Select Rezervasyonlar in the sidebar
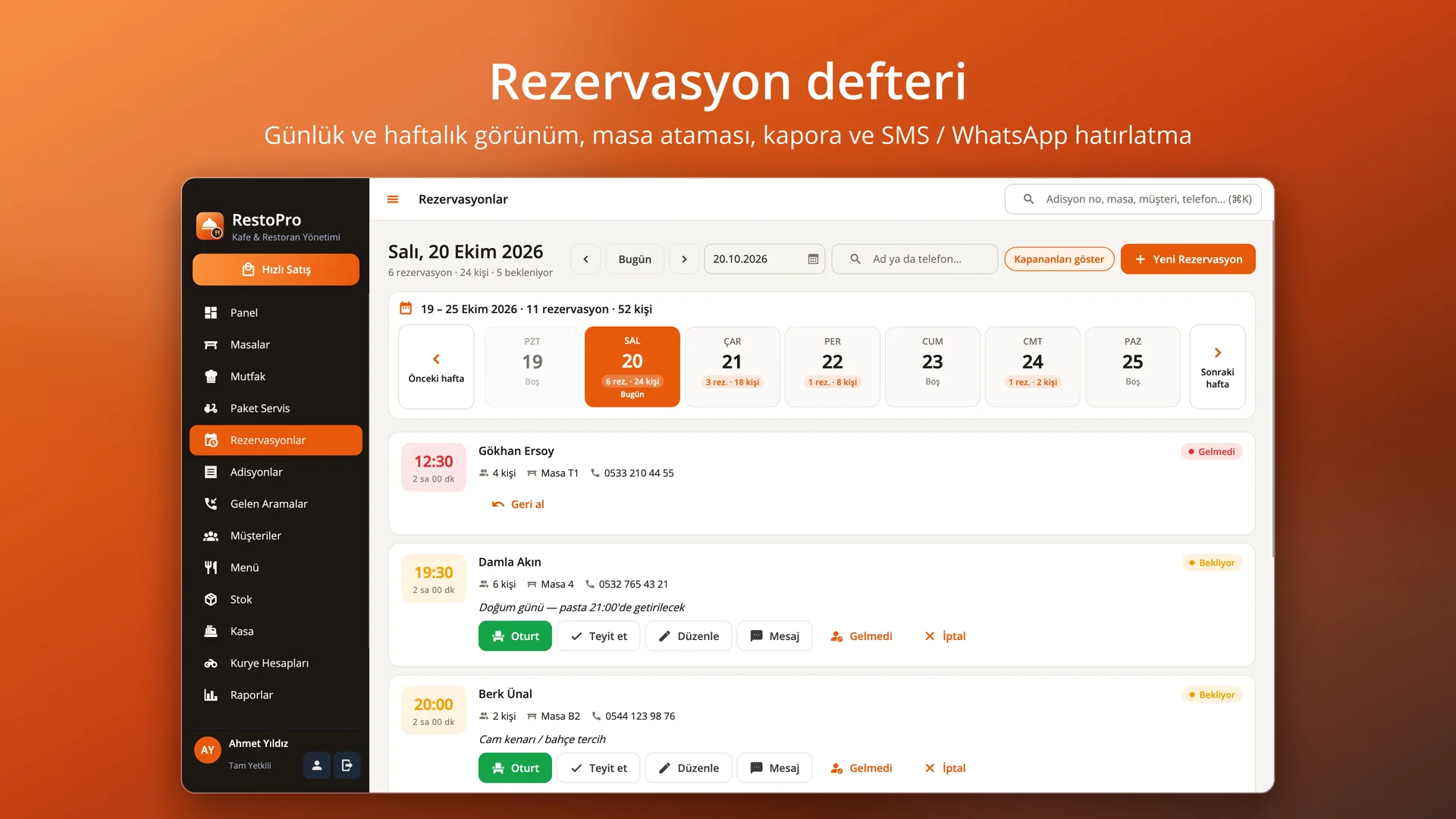Viewport: 1456px width, 819px height. 276,440
